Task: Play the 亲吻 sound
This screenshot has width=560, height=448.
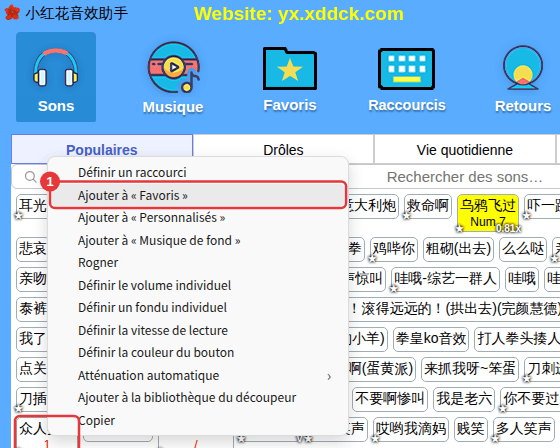Action: tap(32, 278)
